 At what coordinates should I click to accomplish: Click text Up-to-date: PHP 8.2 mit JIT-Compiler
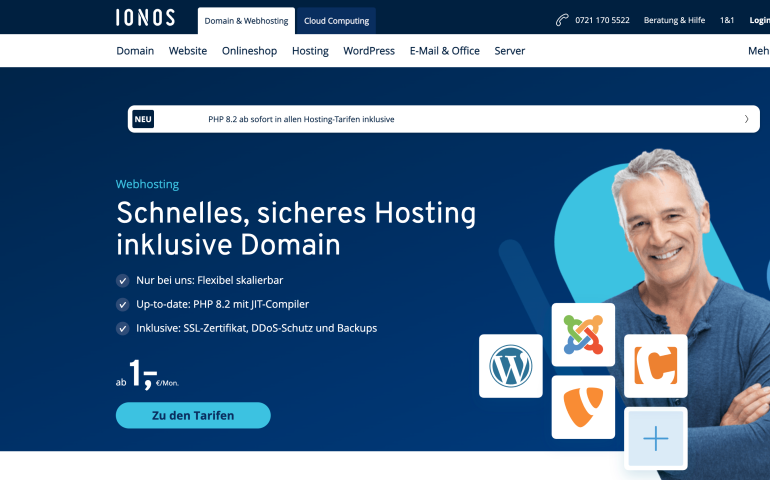coord(222,304)
